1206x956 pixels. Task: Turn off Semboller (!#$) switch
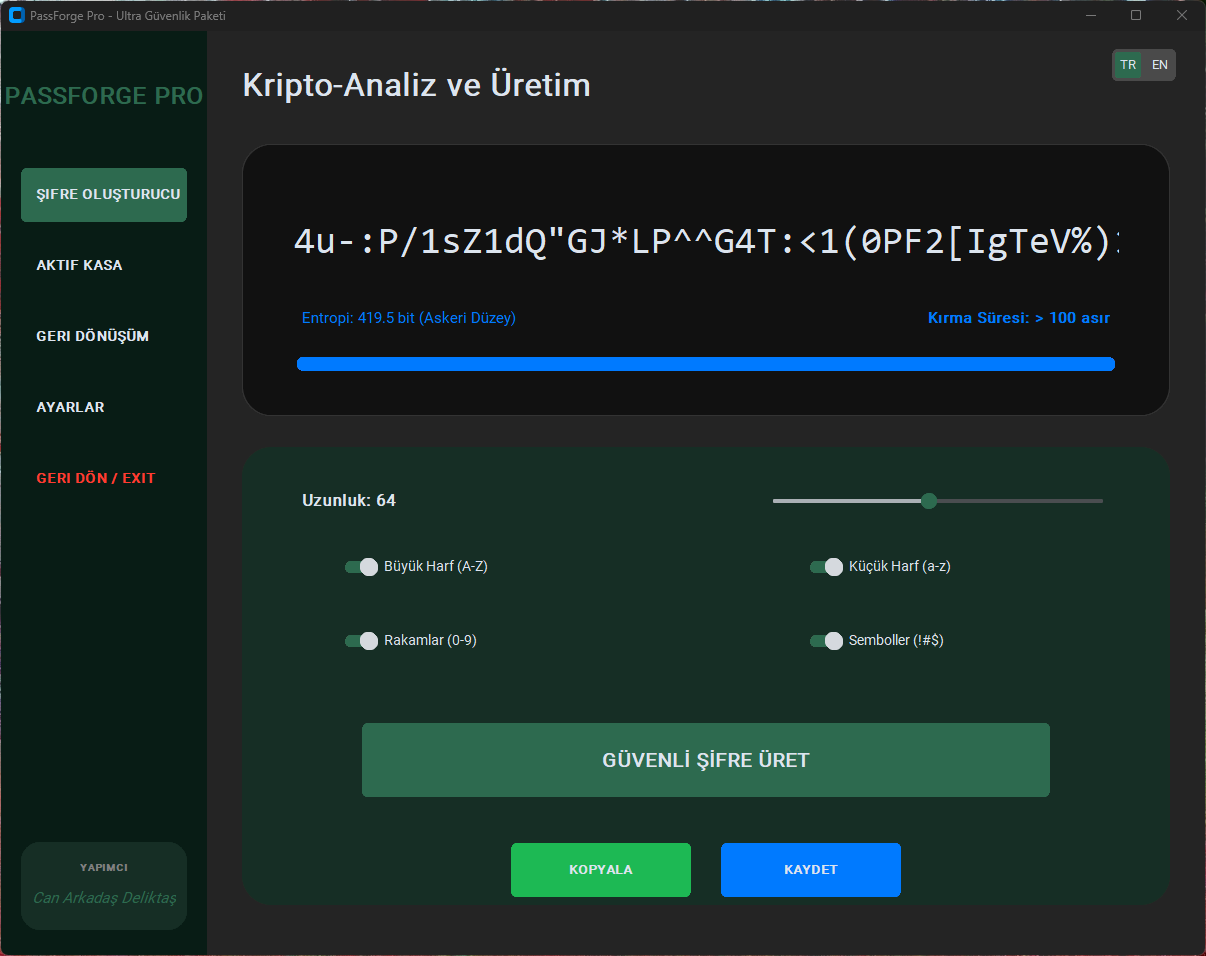click(x=826, y=641)
